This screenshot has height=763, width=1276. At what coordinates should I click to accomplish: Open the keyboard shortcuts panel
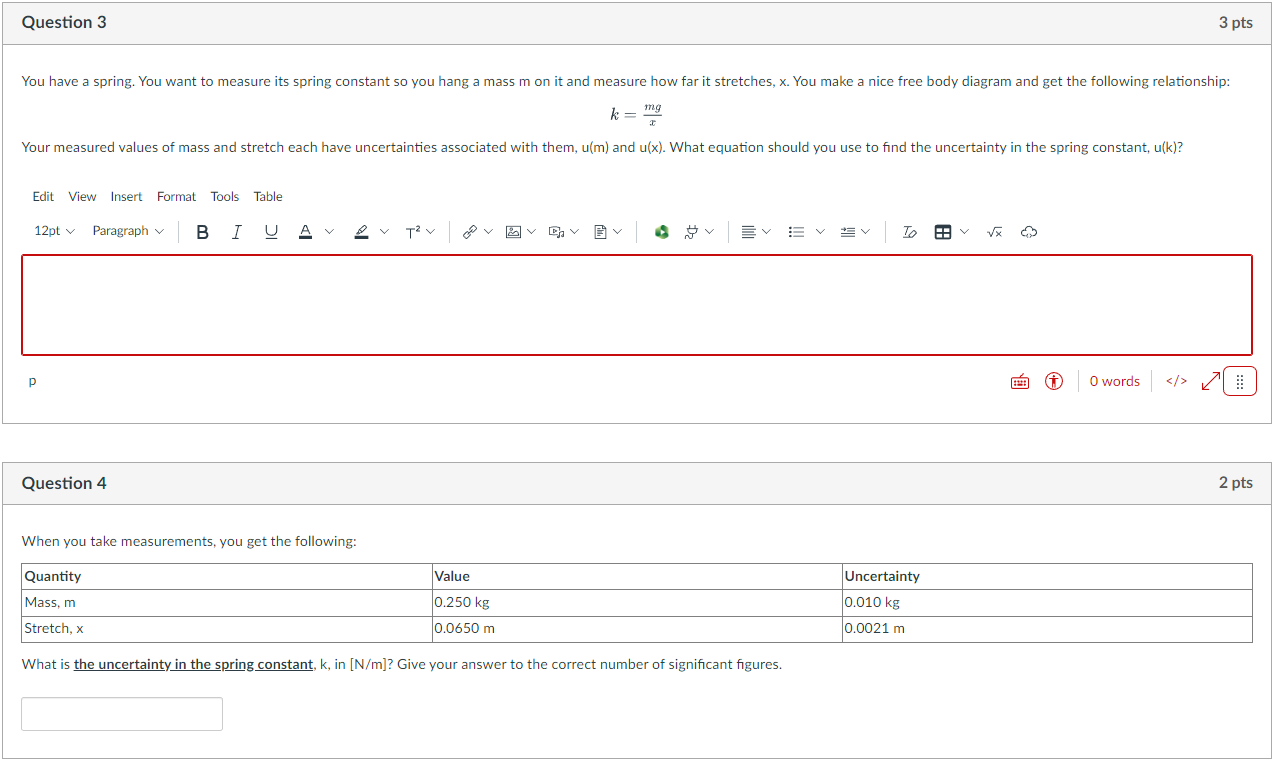click(1019, 381)
